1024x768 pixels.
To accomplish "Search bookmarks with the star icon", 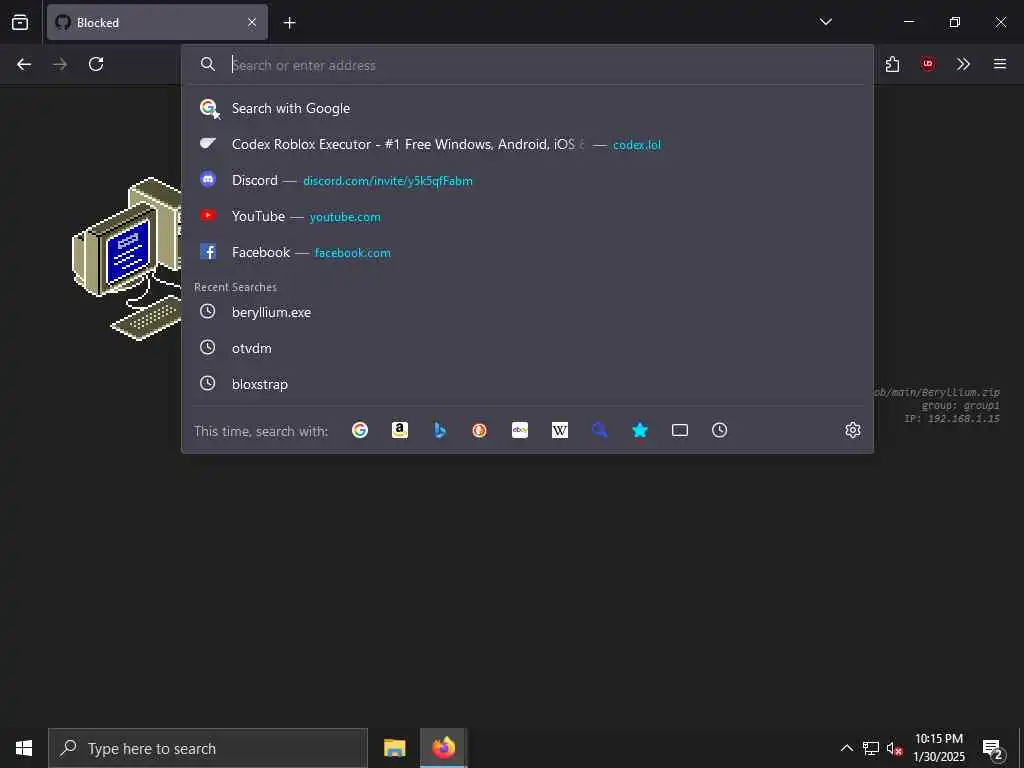I will coord(640,430).
